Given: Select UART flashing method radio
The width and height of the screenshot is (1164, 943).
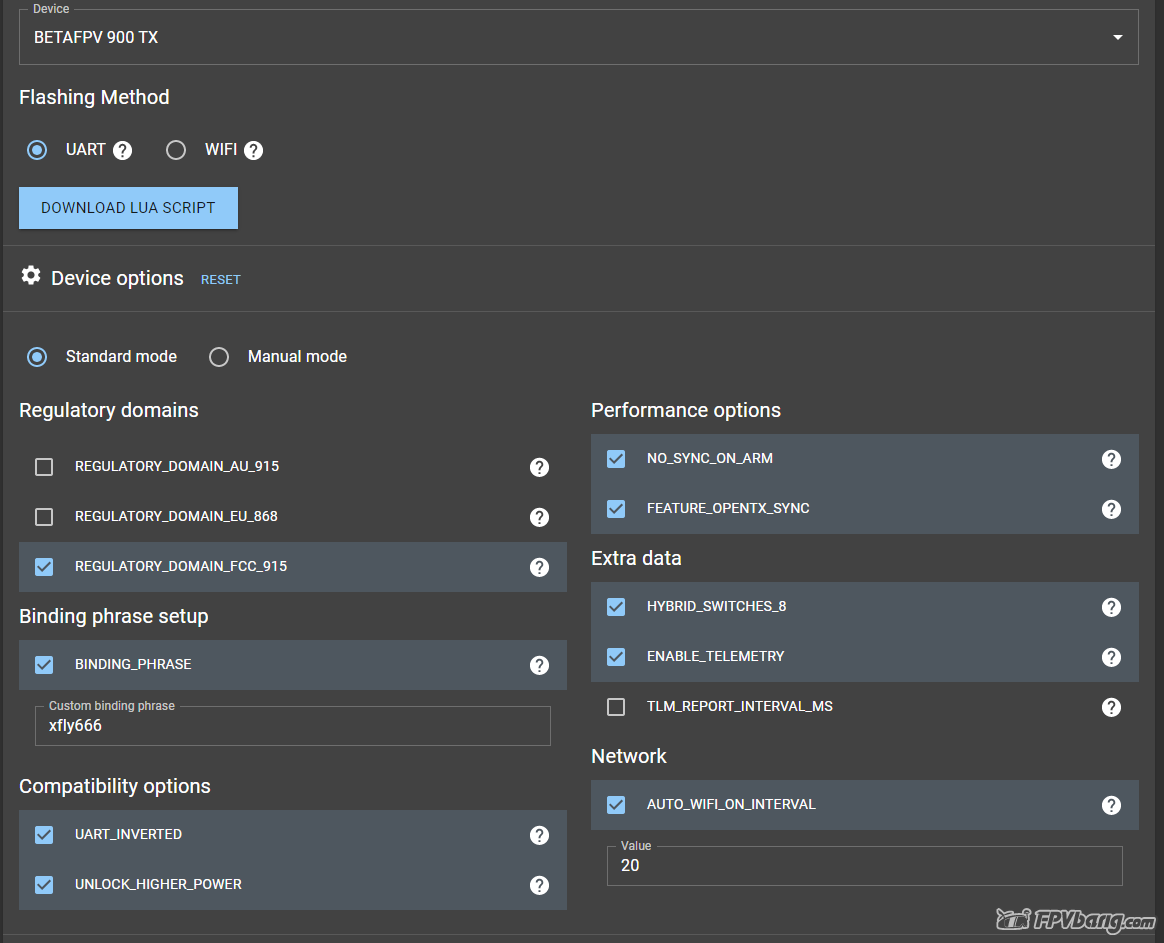Looking at the screenshot, I should tap(37, 150).
